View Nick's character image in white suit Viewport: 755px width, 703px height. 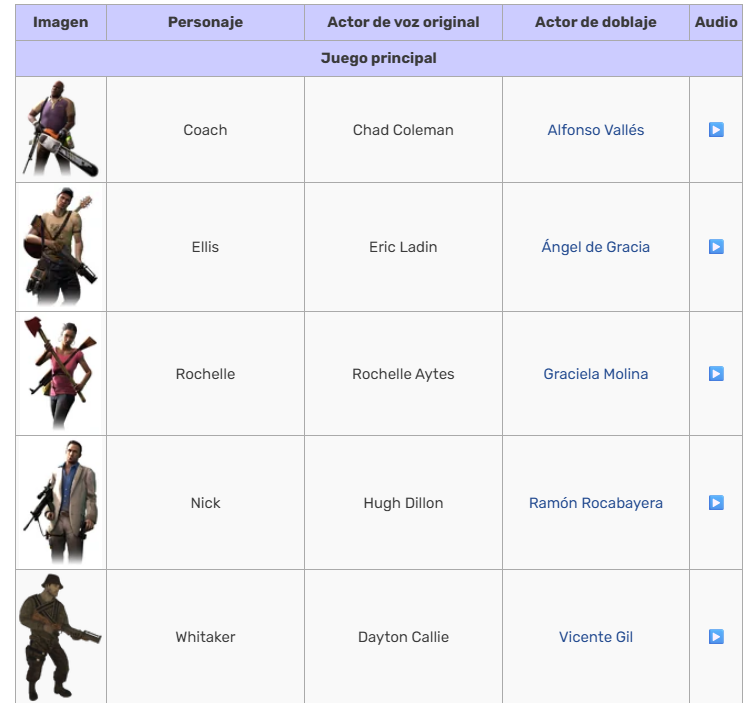coord(61,502)
